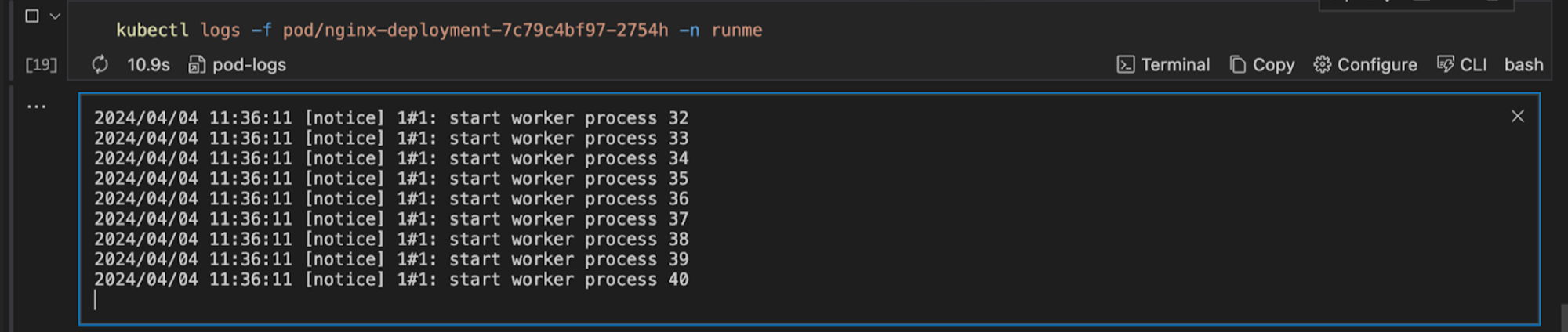Click the Copy clipboard icon
Viewport: 1568px width, 332px height.
(x=1238, y=64)
